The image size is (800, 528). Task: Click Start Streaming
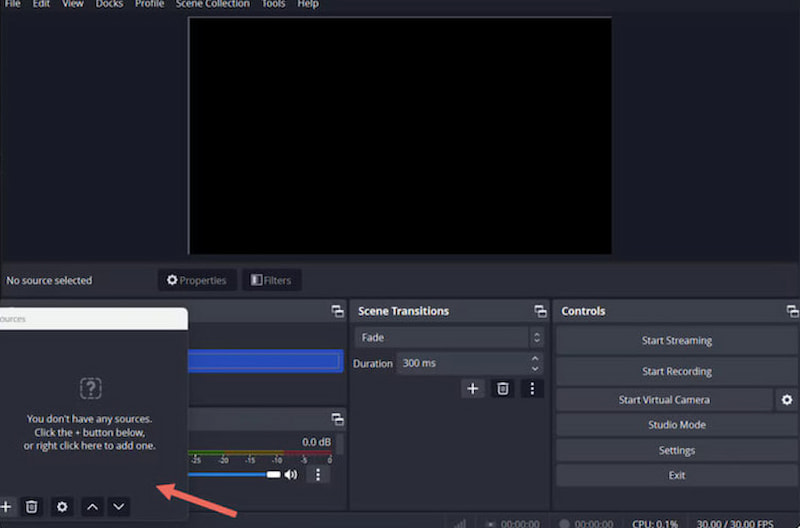coord(677,340)
